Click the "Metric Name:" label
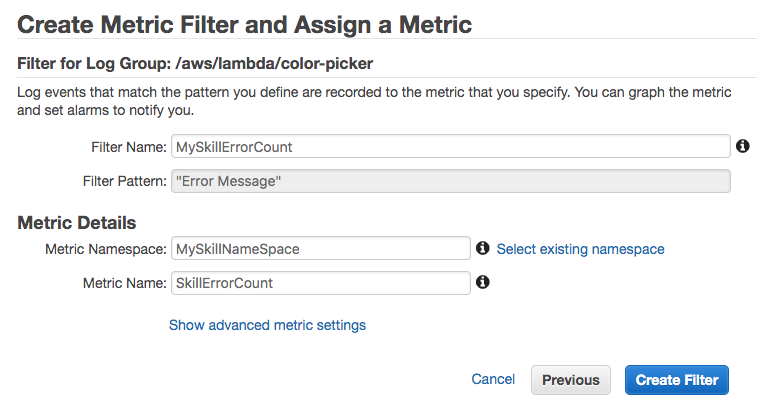 (x=124, y=283)
